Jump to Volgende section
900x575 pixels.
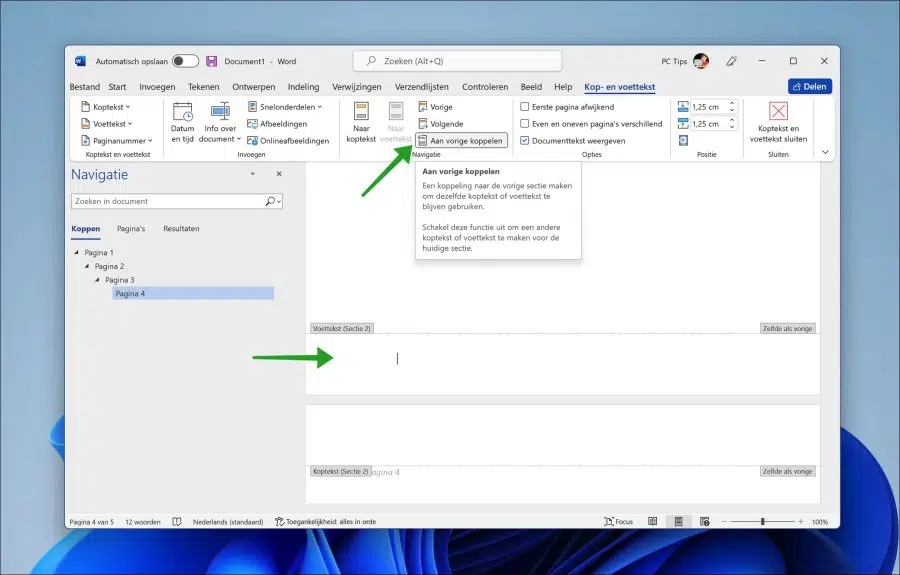click(x=440, y=124)
